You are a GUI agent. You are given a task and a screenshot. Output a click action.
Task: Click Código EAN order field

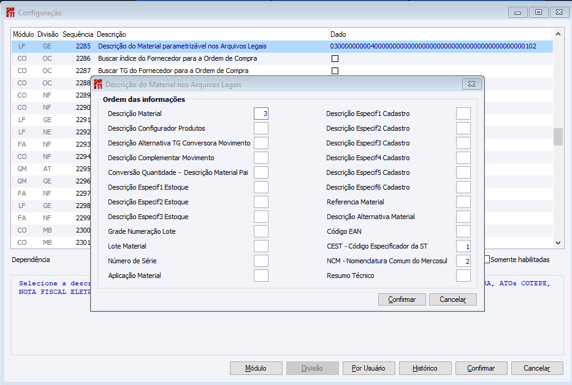click(463, 231)
